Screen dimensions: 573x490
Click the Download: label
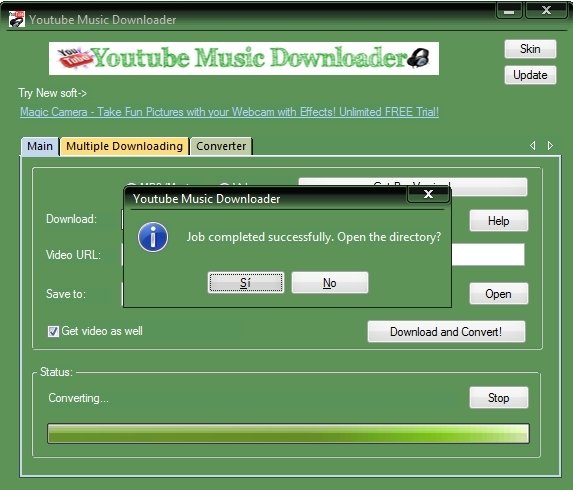71,219
